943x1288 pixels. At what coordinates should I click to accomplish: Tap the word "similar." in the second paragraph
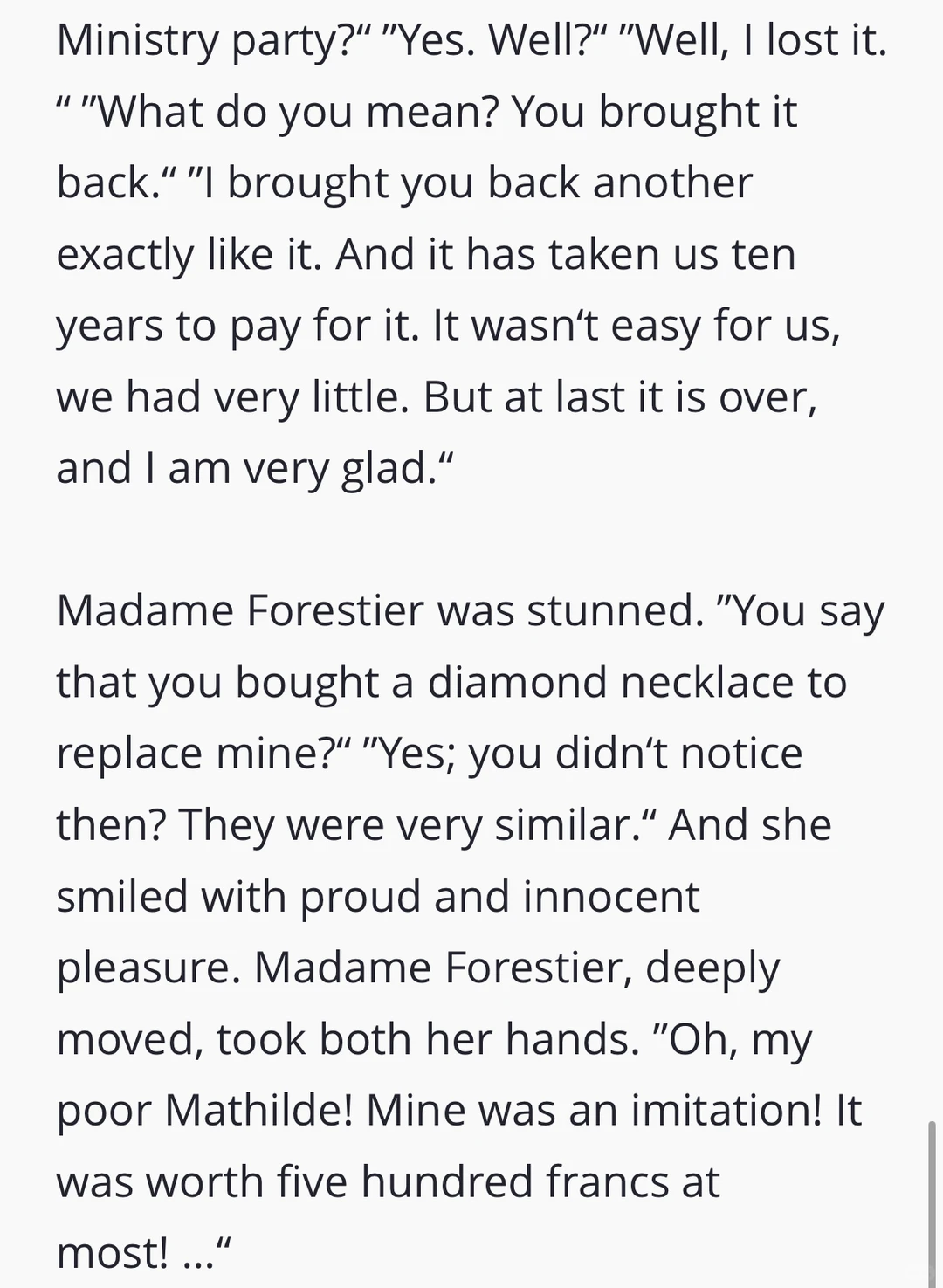point(562,824)
